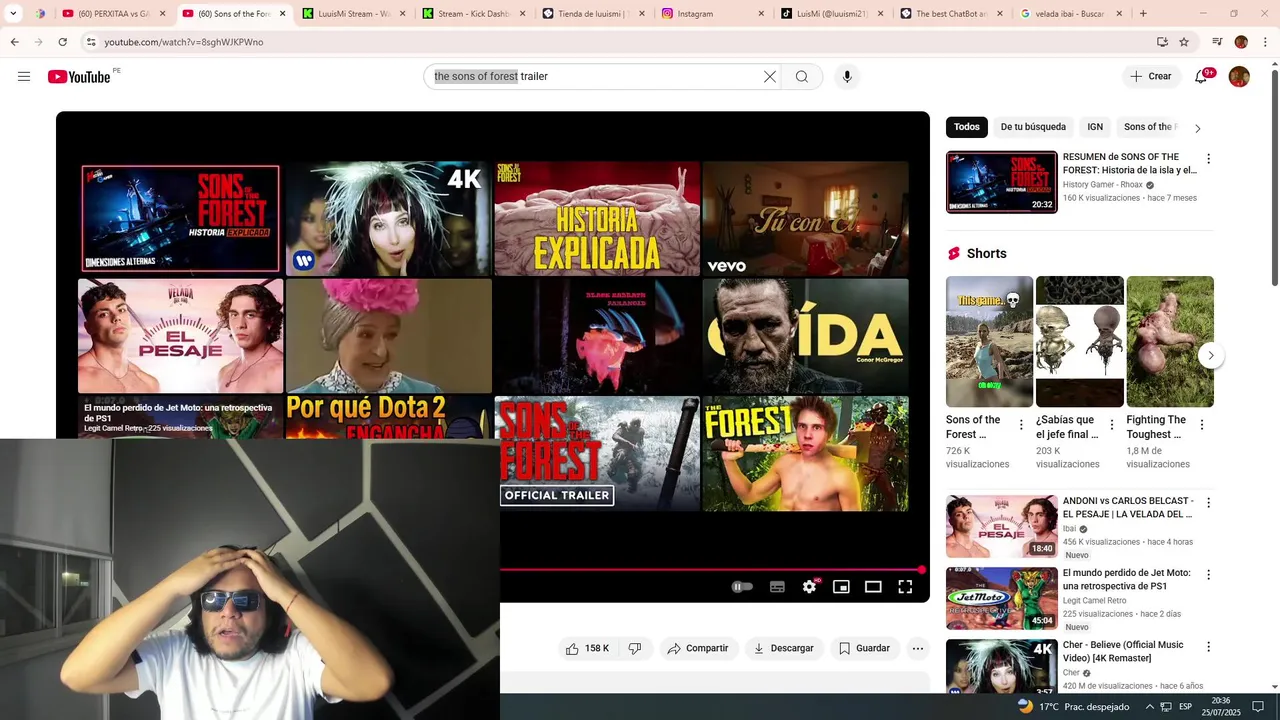1280x720 pixels.
Task: Toggle the autoplay switch in player
Action: pos(742,587)
